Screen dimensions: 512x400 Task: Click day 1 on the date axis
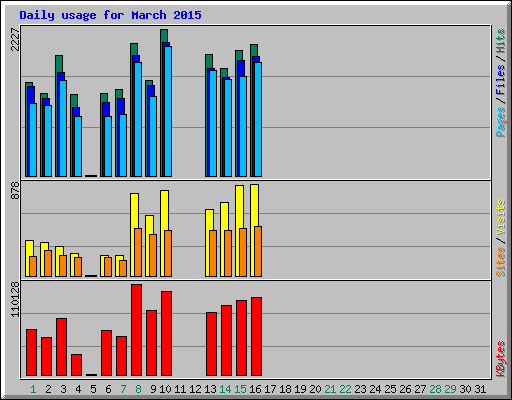[33, 389]
